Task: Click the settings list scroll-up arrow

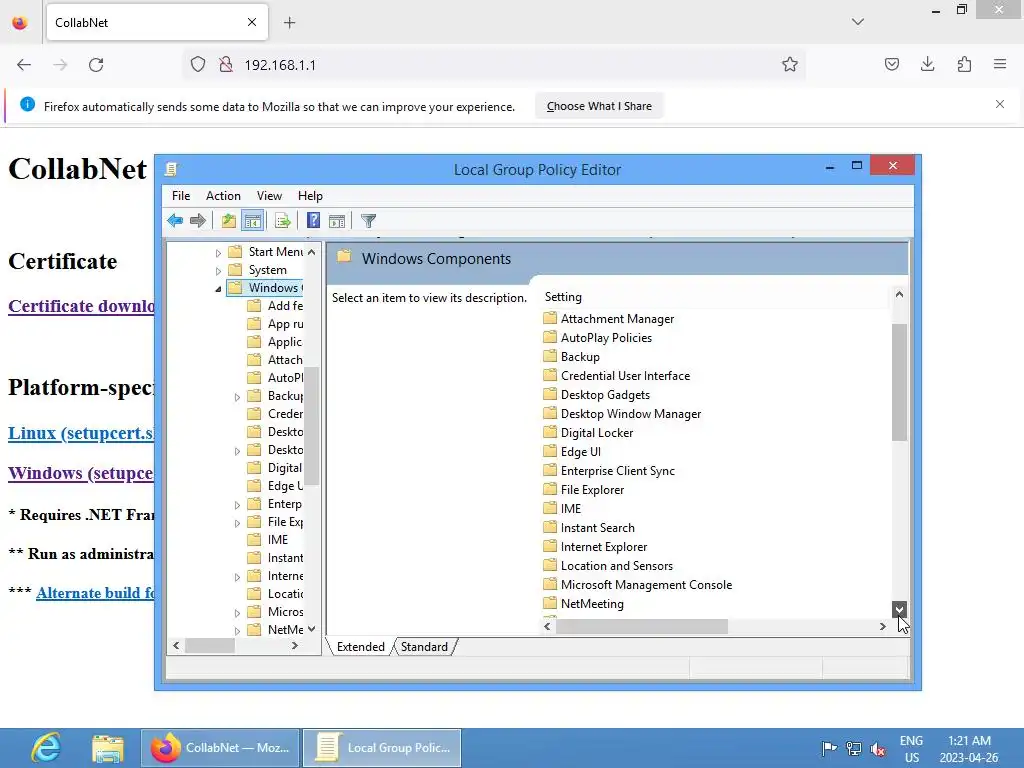Action: point(899,295)
